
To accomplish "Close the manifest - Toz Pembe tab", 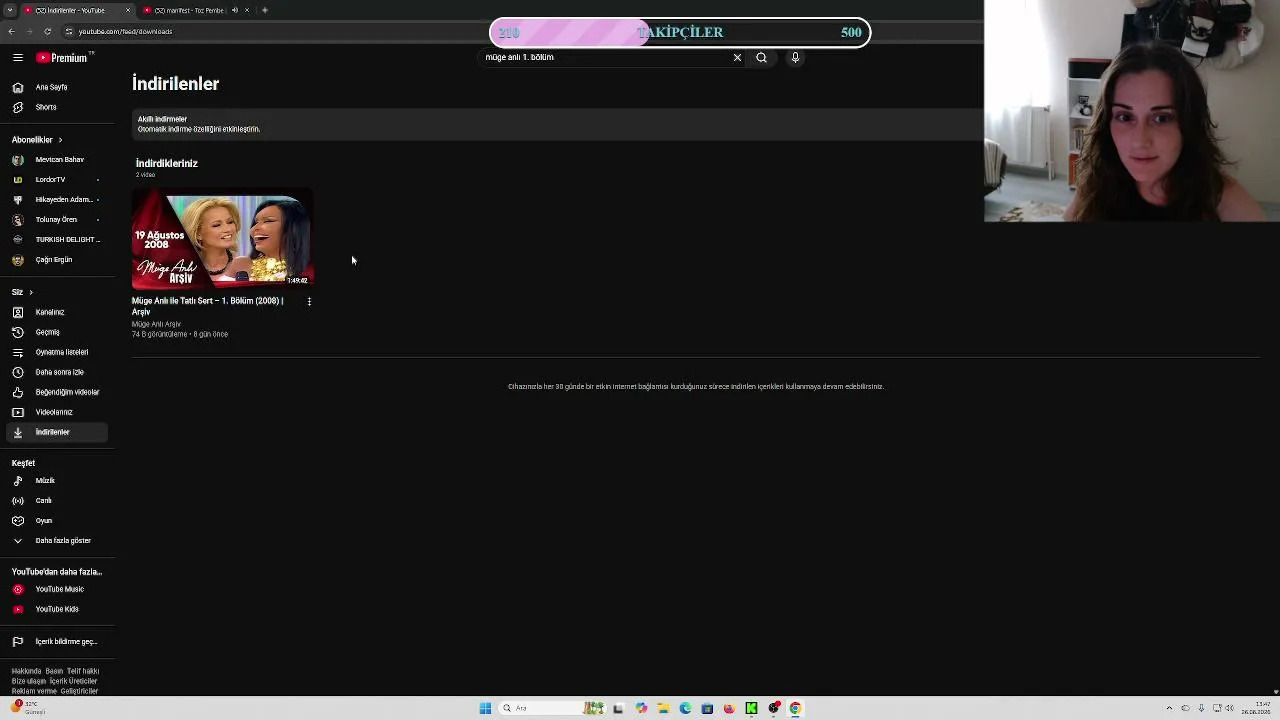I will pos(247,10).
